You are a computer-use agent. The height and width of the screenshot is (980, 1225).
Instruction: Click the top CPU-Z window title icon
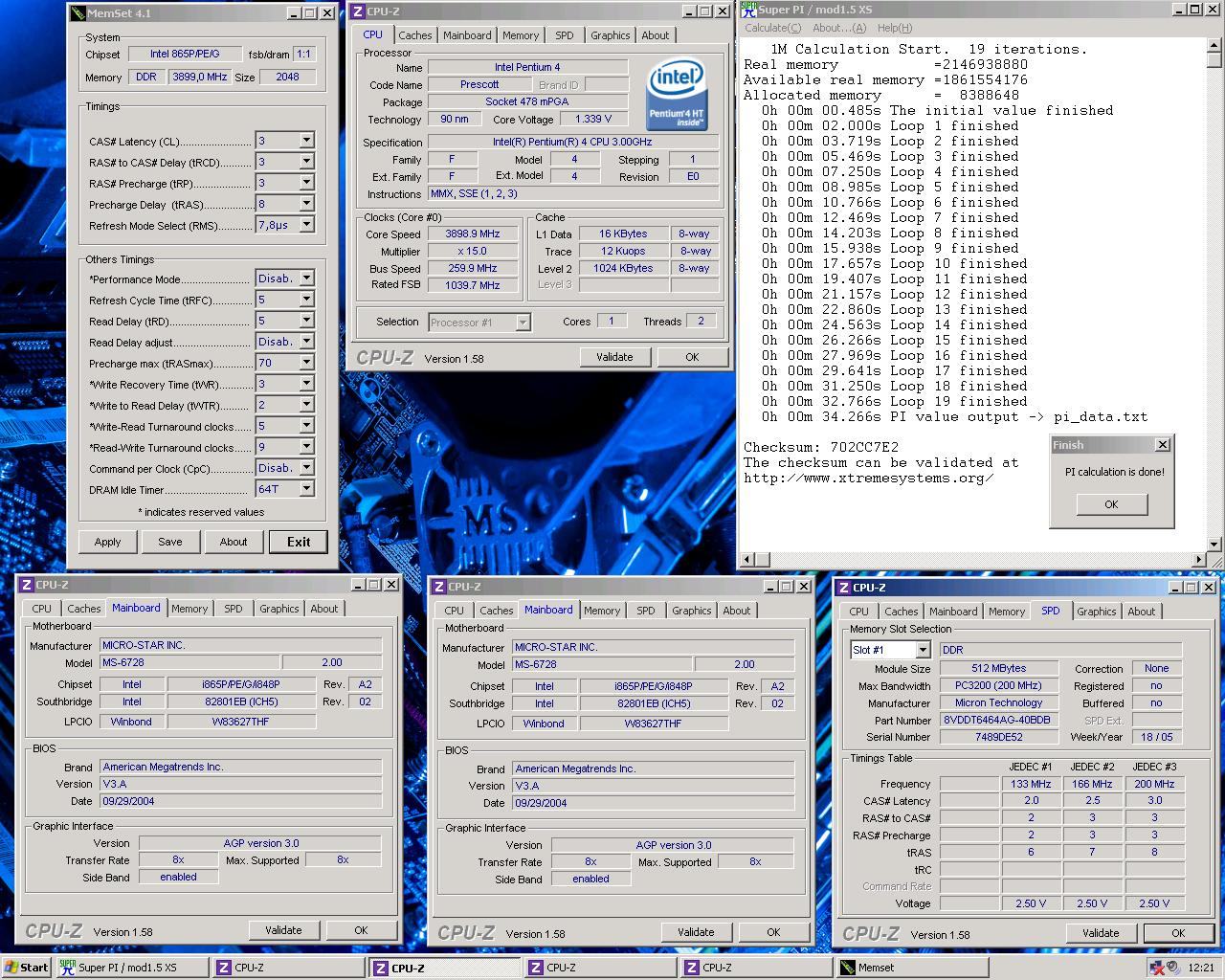pyautogui.click(x=357, y=11)
